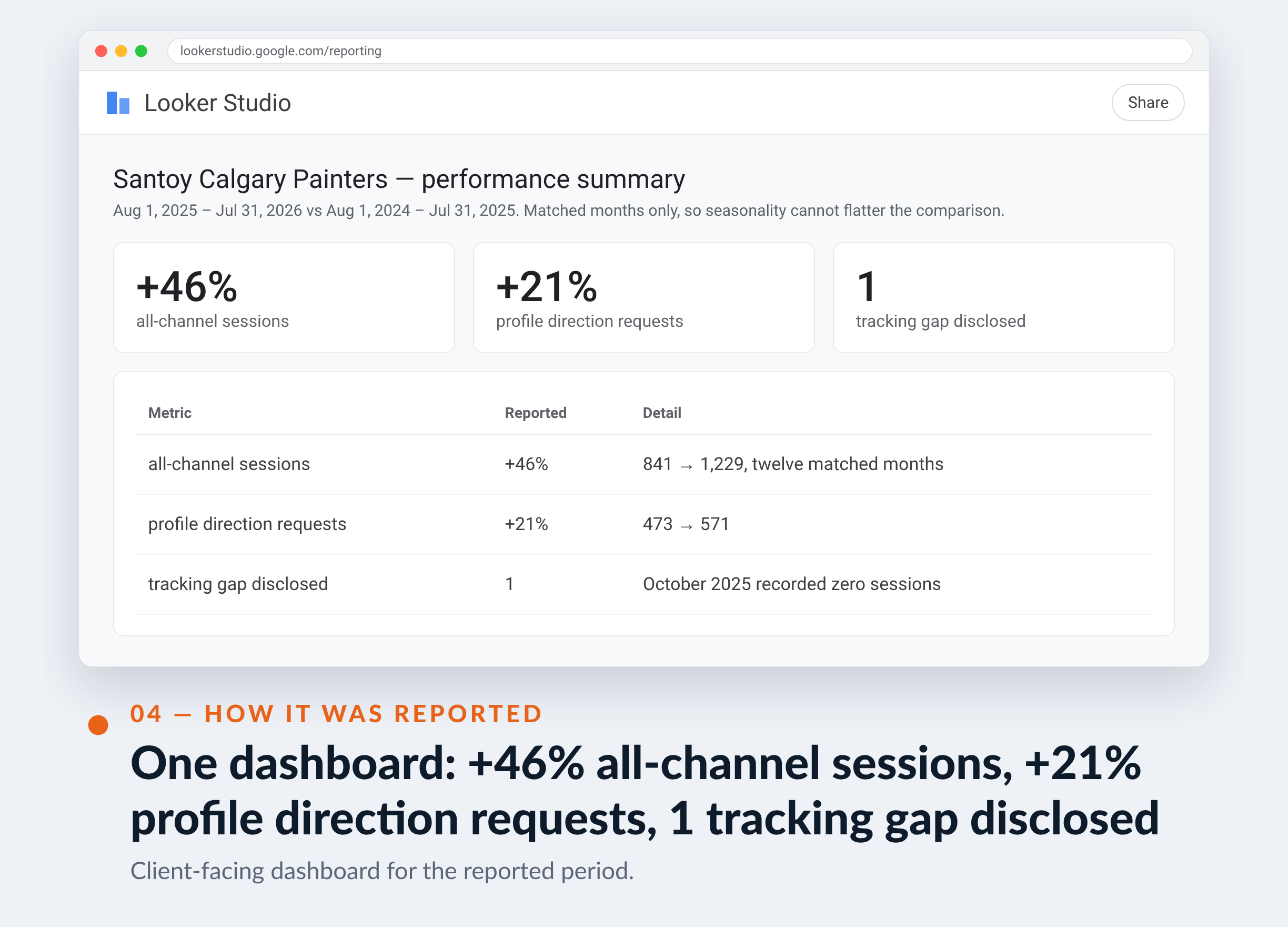Select the tracking gap disclosed scorecard
Image resolution: width=1288 pixels, height=927 pixels.
click(1003, 297)
